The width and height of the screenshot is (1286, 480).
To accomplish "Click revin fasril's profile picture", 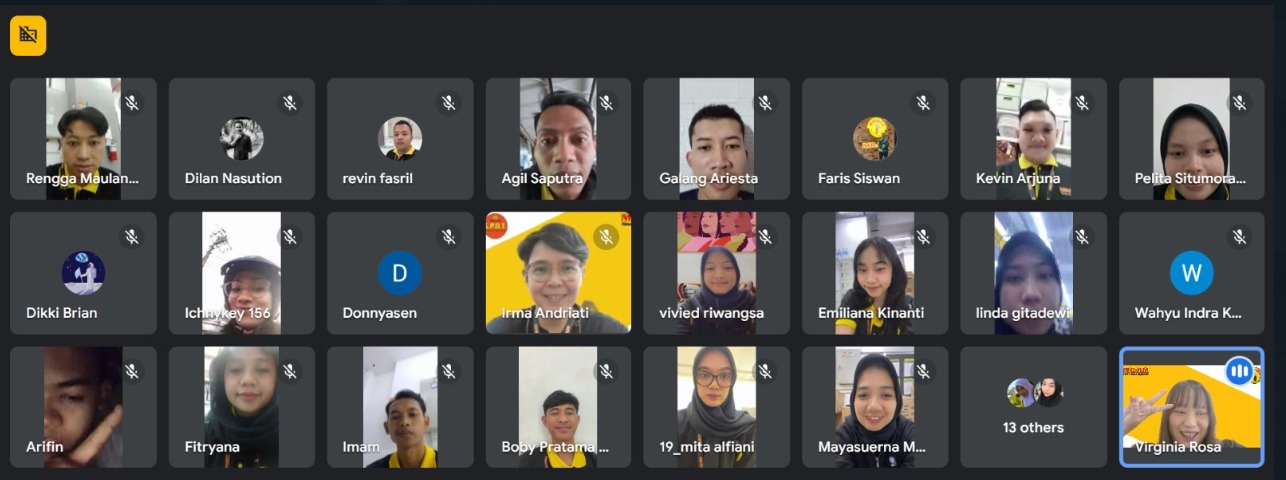I will 400,139.
